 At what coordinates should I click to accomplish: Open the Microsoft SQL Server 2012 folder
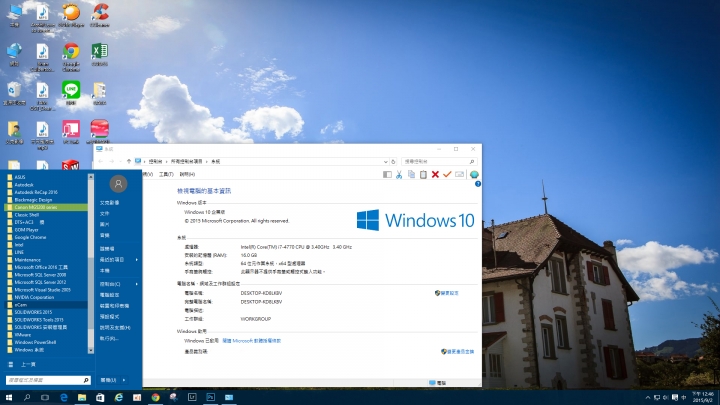40,282
